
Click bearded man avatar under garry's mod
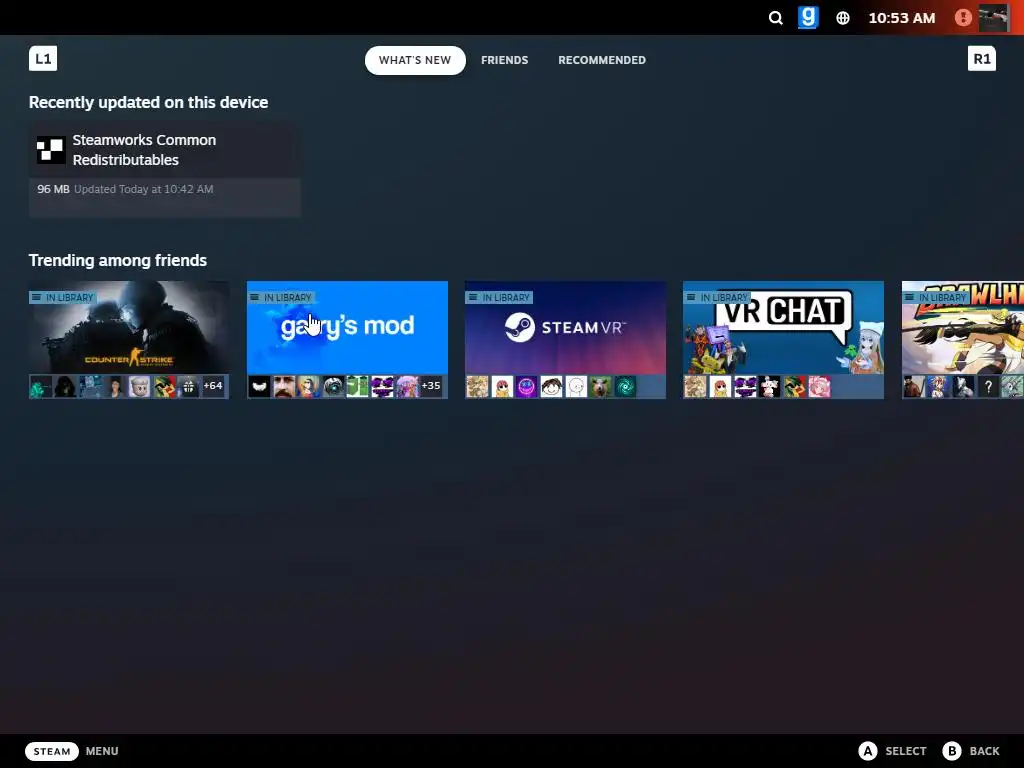pos(284,387)
